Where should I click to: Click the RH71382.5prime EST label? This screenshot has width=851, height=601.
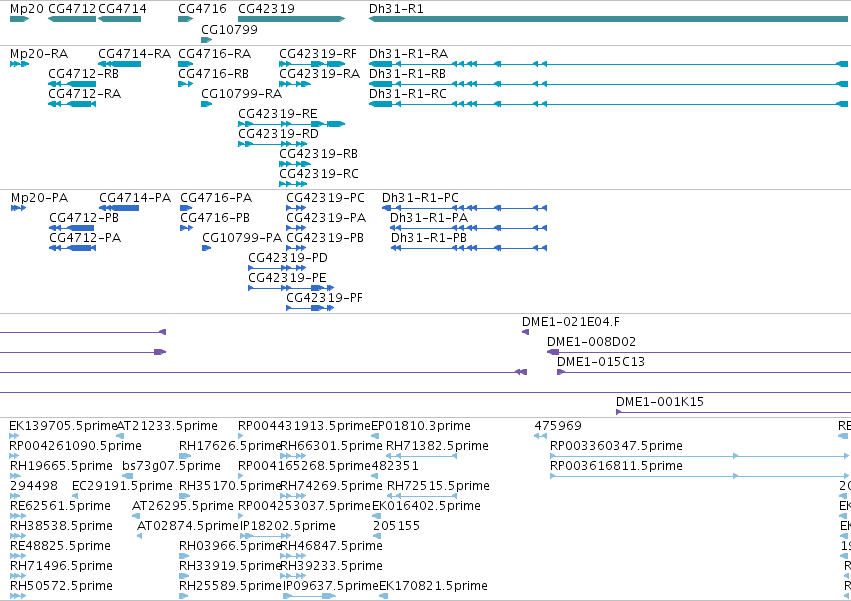pos(437,446)
